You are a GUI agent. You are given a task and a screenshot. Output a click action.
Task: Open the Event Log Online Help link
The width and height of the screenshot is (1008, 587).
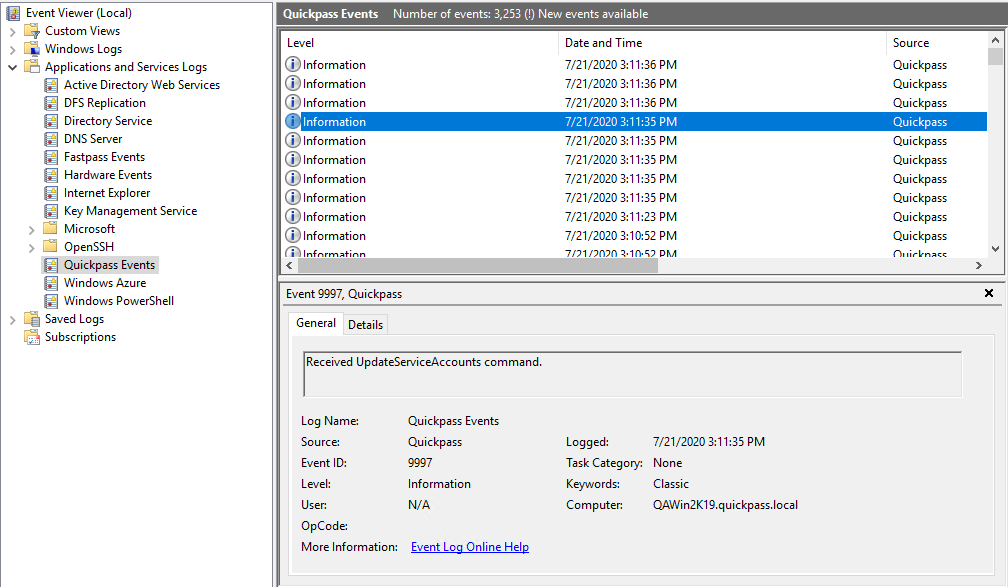pos(469,546)
